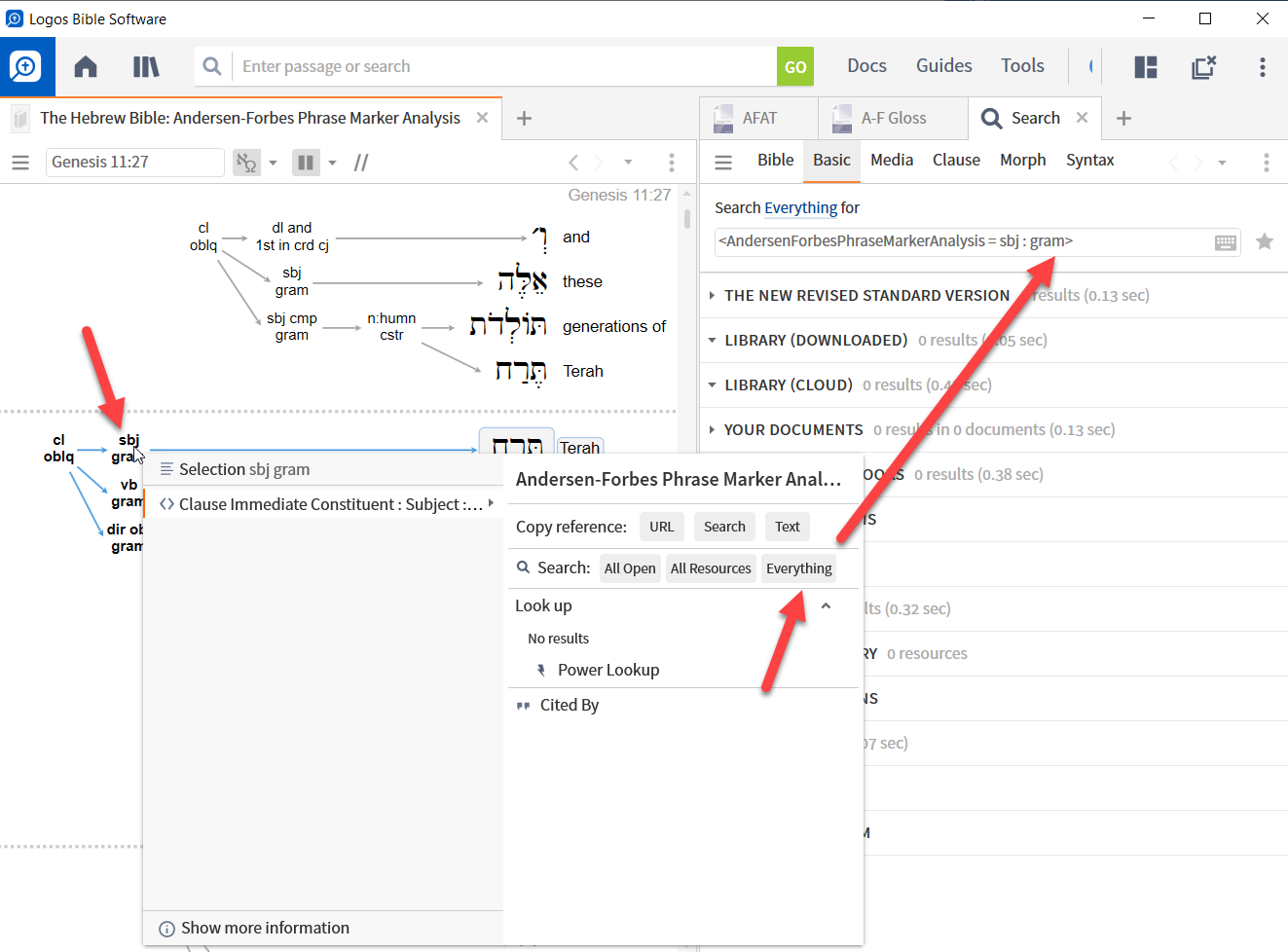The width and height of the screenshot is (1288, 952).
Task: Select Clause Immediate Constituent Subject entry
Action: 323,503
